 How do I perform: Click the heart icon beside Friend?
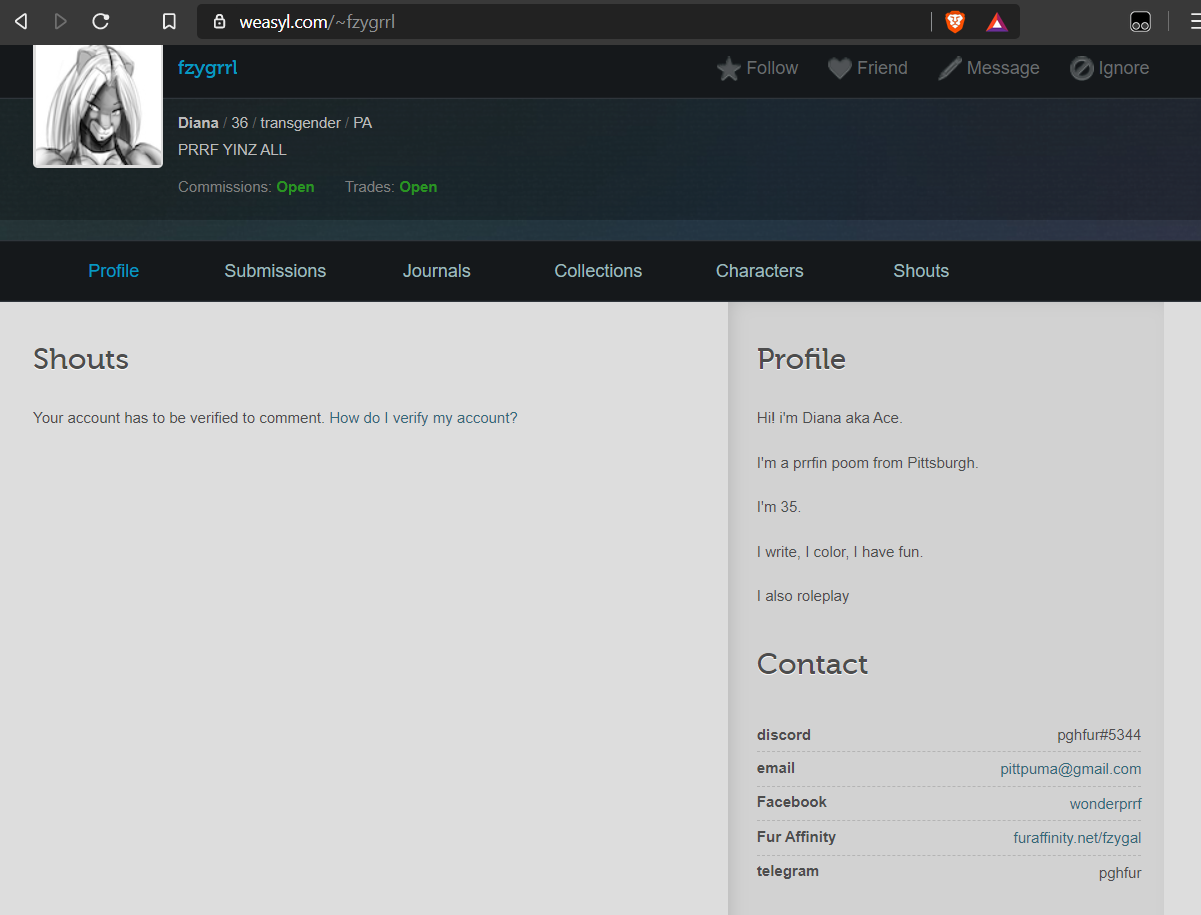pyautogui.click(x=840, y=69)
